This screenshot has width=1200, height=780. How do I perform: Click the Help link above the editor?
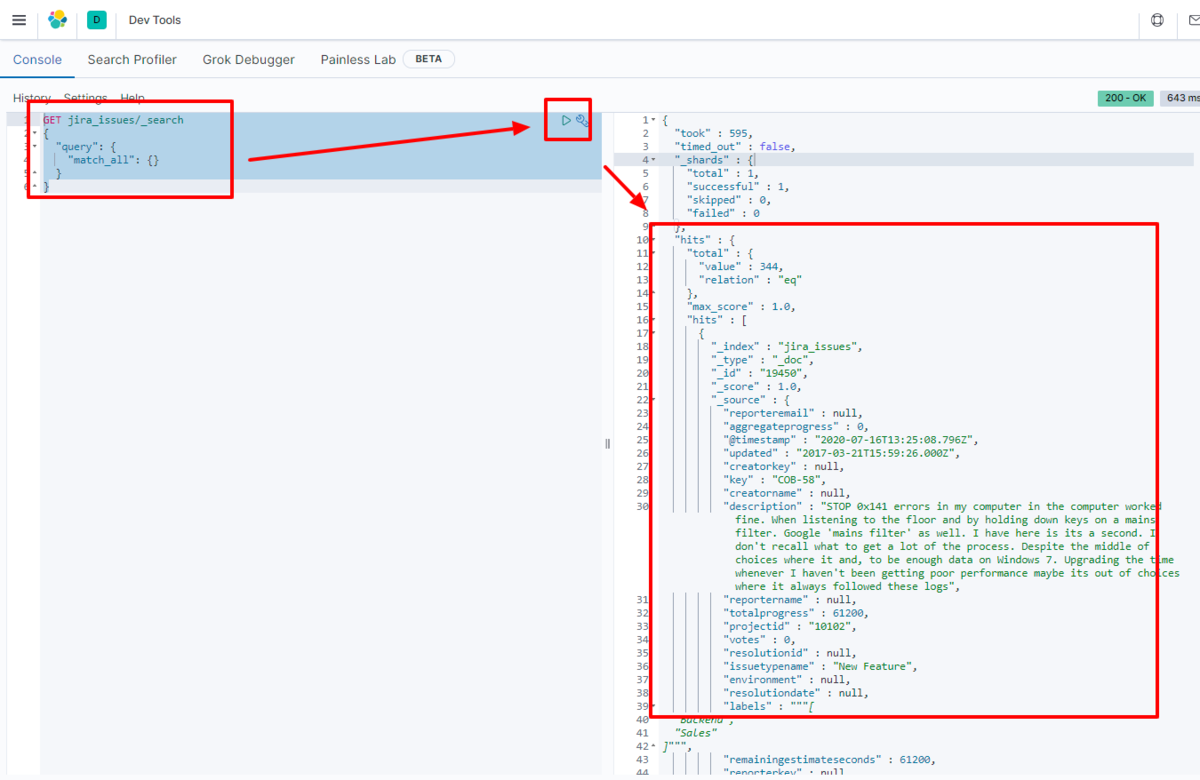tap(132, 97)
